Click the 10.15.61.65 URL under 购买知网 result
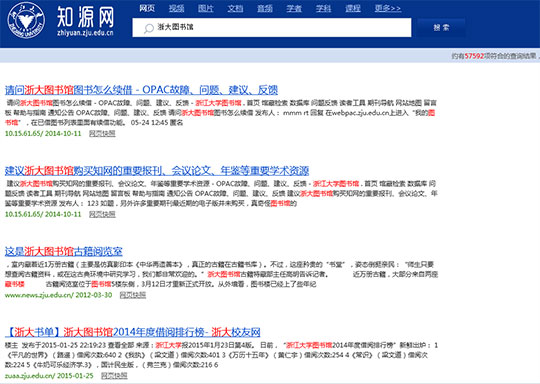Screen dimensions: 540x384 [43, 214]
